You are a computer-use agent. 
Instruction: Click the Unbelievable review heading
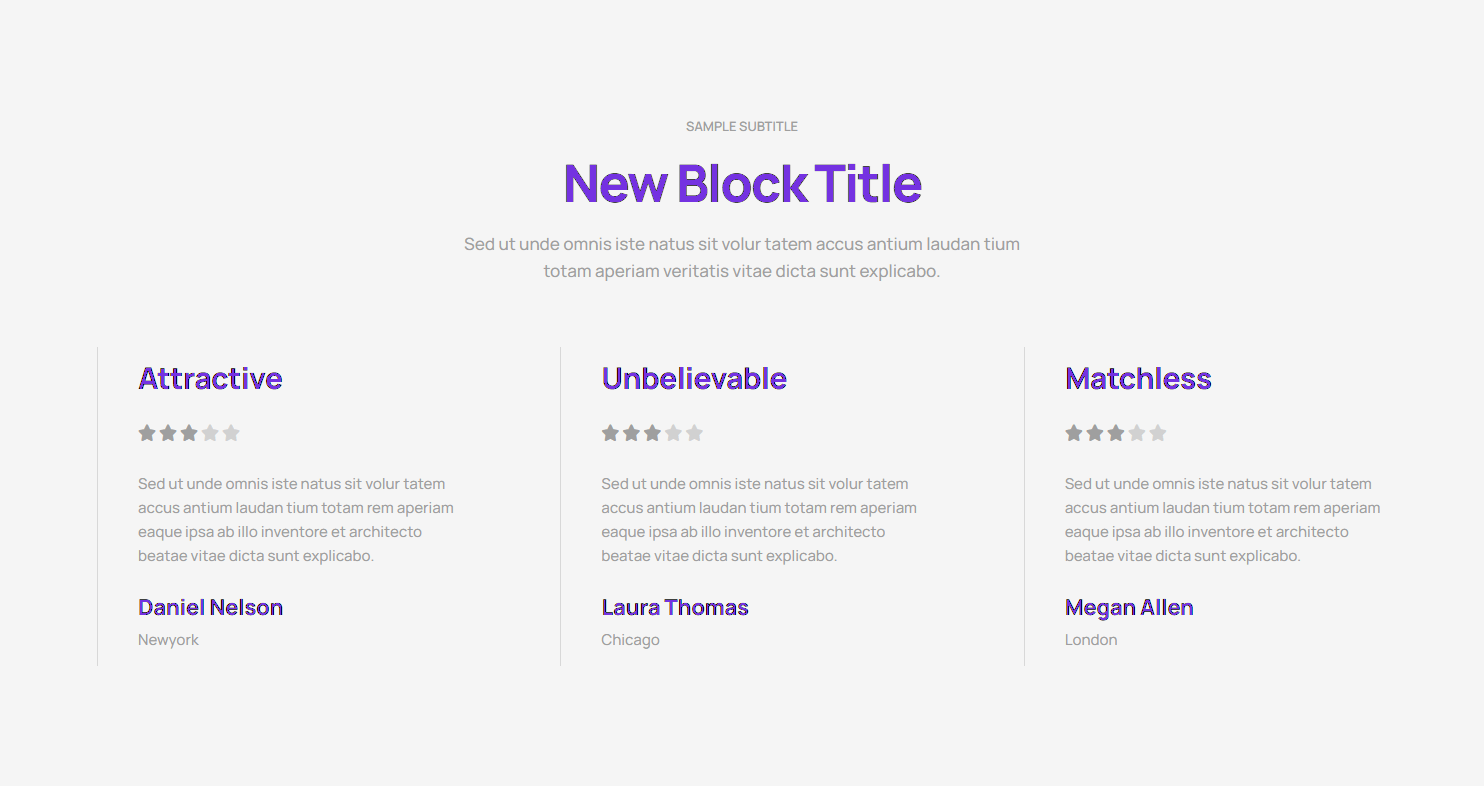(x=694, y=379)
